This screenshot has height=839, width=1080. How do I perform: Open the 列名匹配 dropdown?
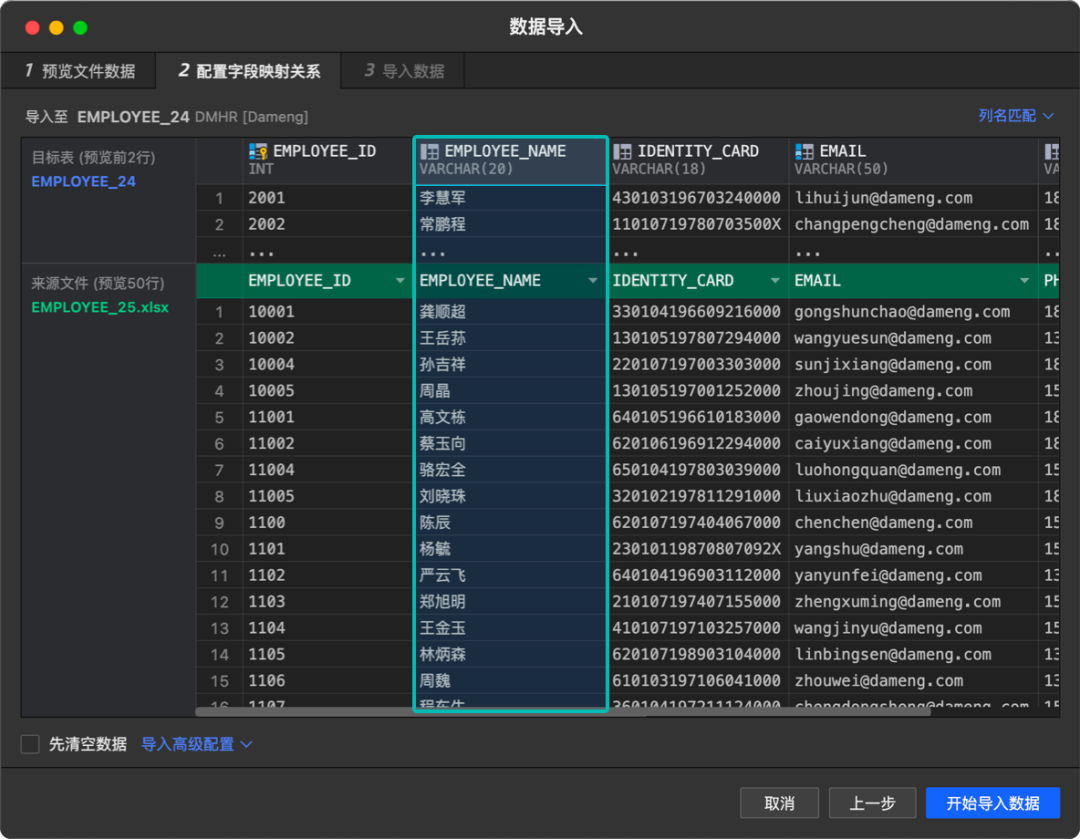coord(1016,116)
